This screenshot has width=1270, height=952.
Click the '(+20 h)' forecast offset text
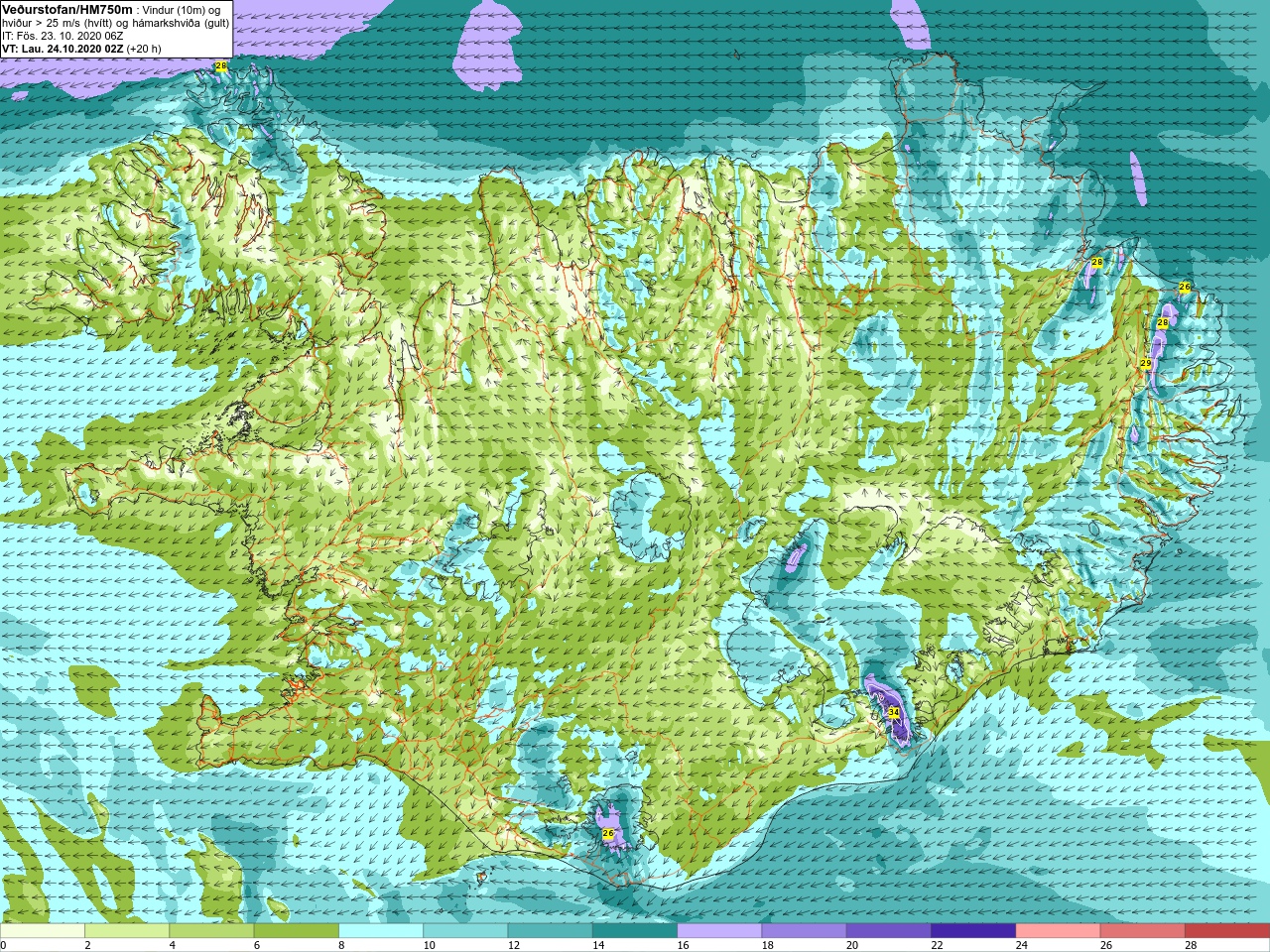(144, 49)
